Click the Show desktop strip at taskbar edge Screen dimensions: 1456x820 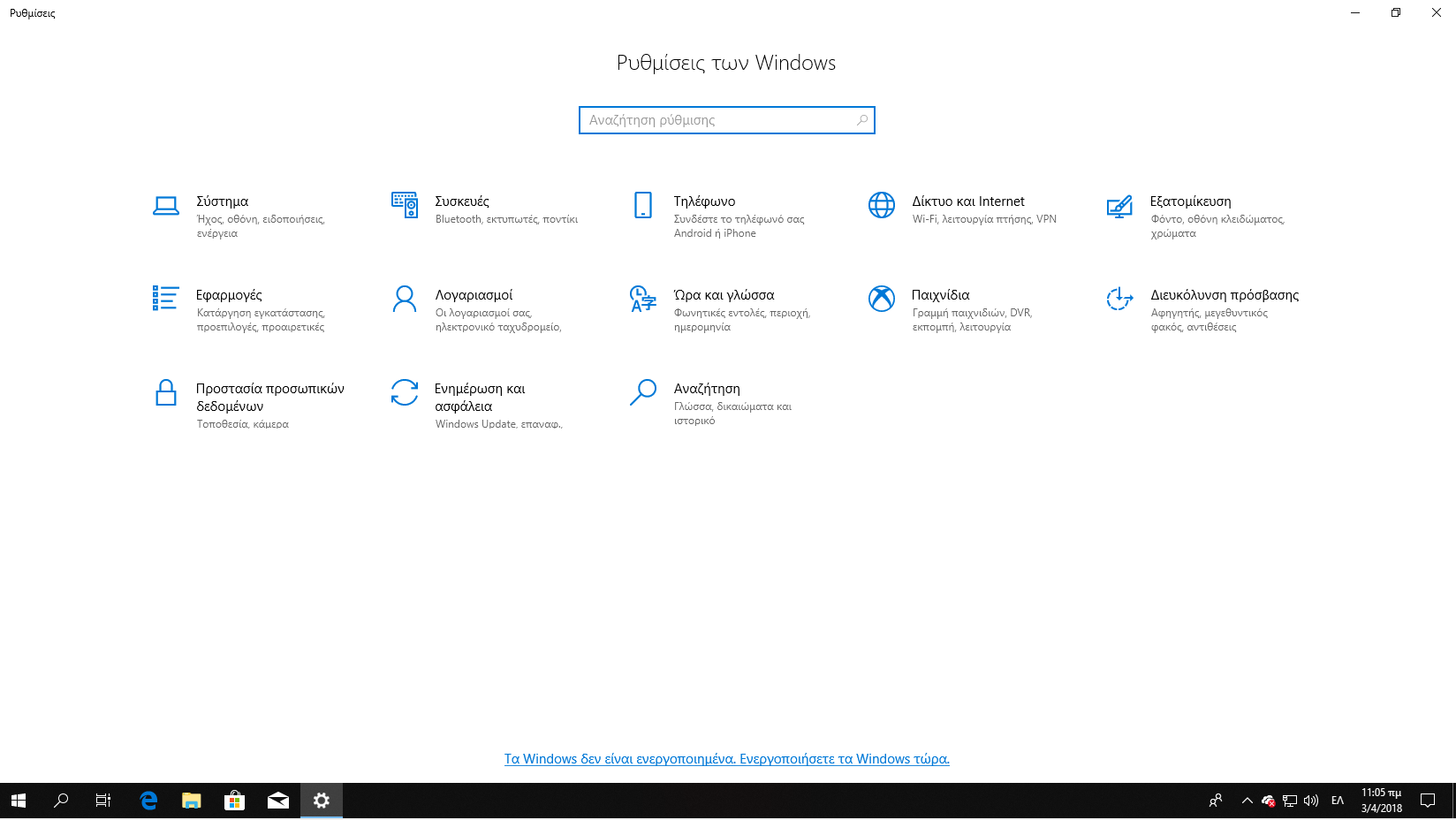tap(1453, 801)
